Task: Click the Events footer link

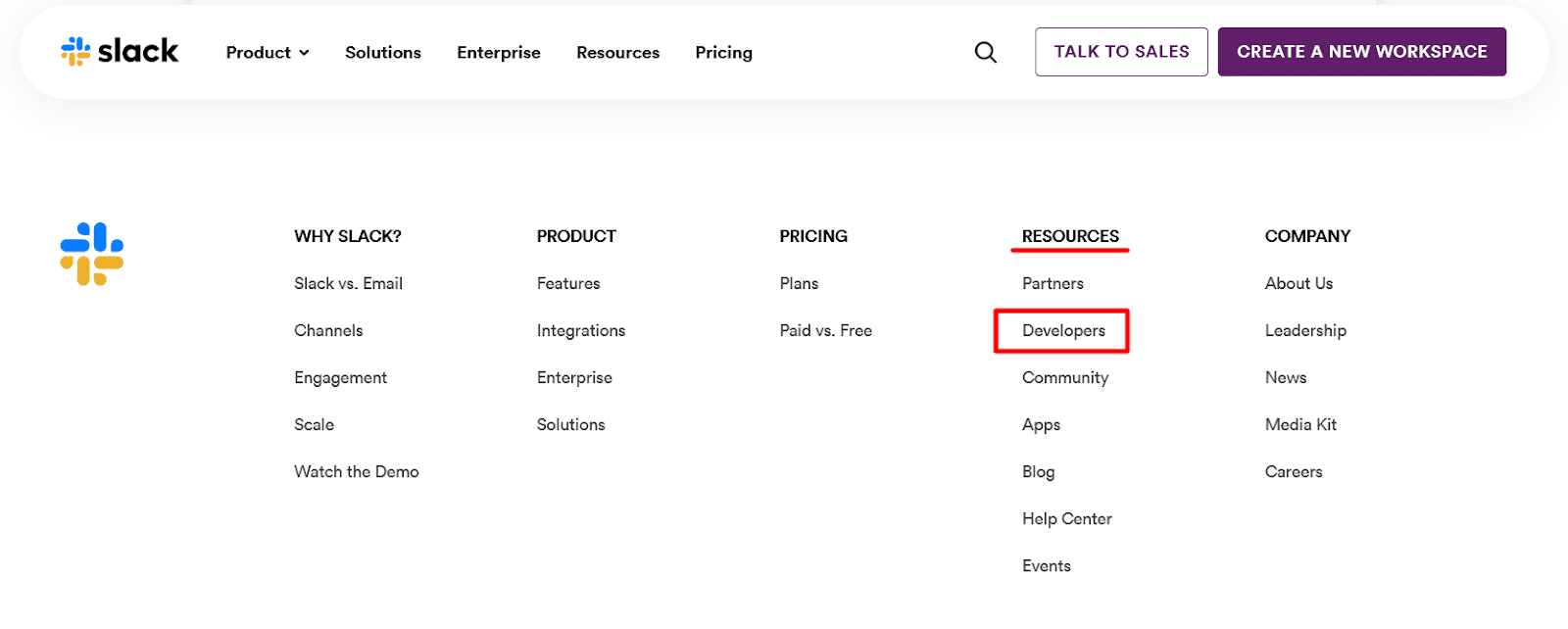Action: pyautogui.click(x=1046, y=566)
